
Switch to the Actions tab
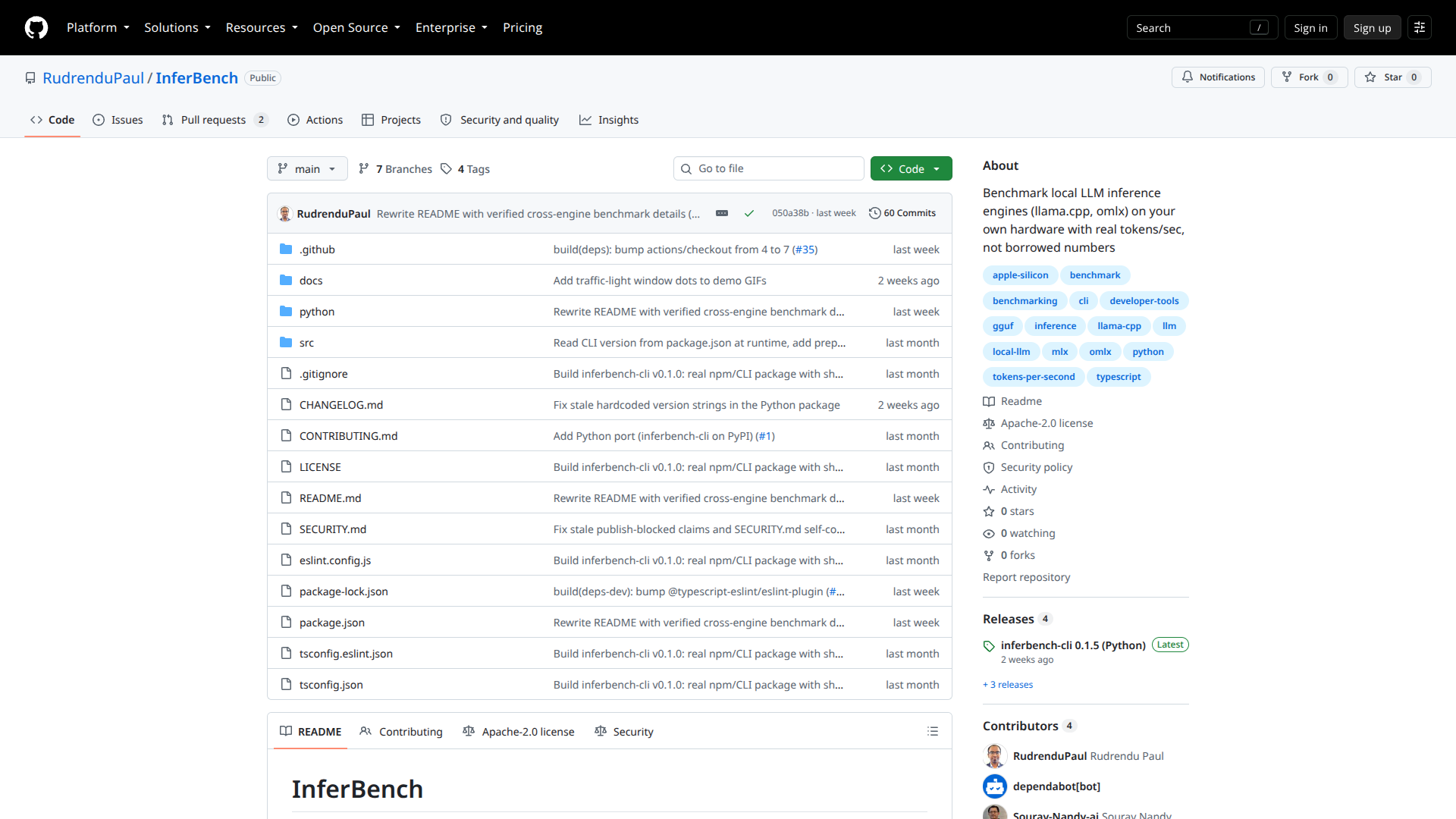tap(315, 120)
